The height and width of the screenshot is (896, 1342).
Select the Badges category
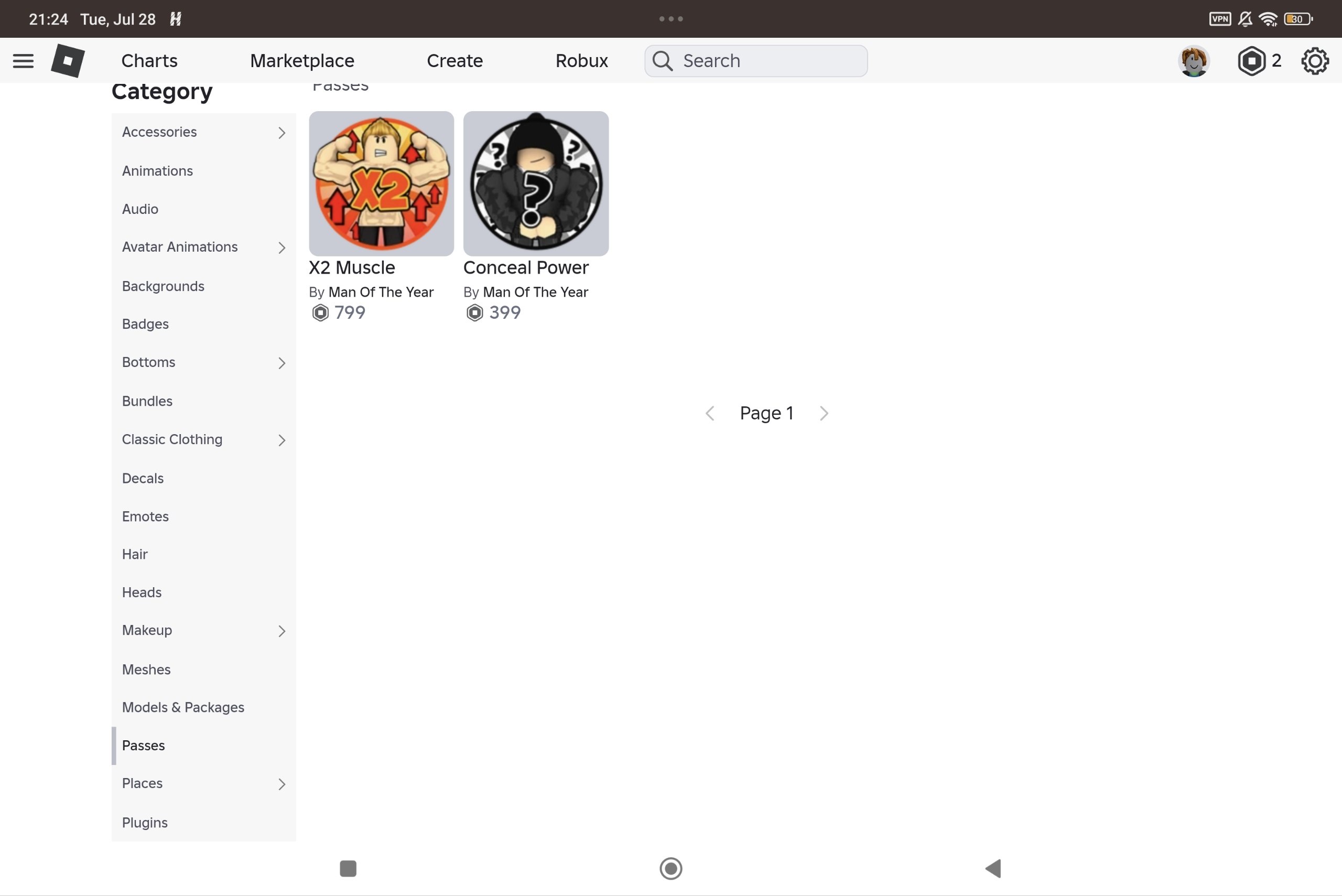[x=203, y=324]
